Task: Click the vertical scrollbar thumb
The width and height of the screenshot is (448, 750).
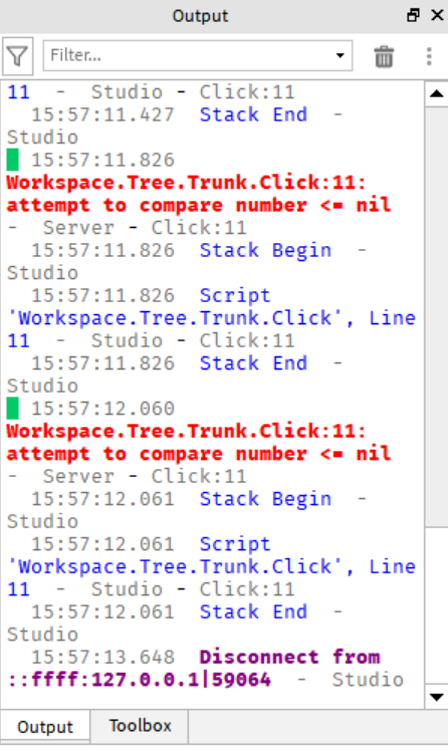Action: pyautogui.click(x=436, y=317)
